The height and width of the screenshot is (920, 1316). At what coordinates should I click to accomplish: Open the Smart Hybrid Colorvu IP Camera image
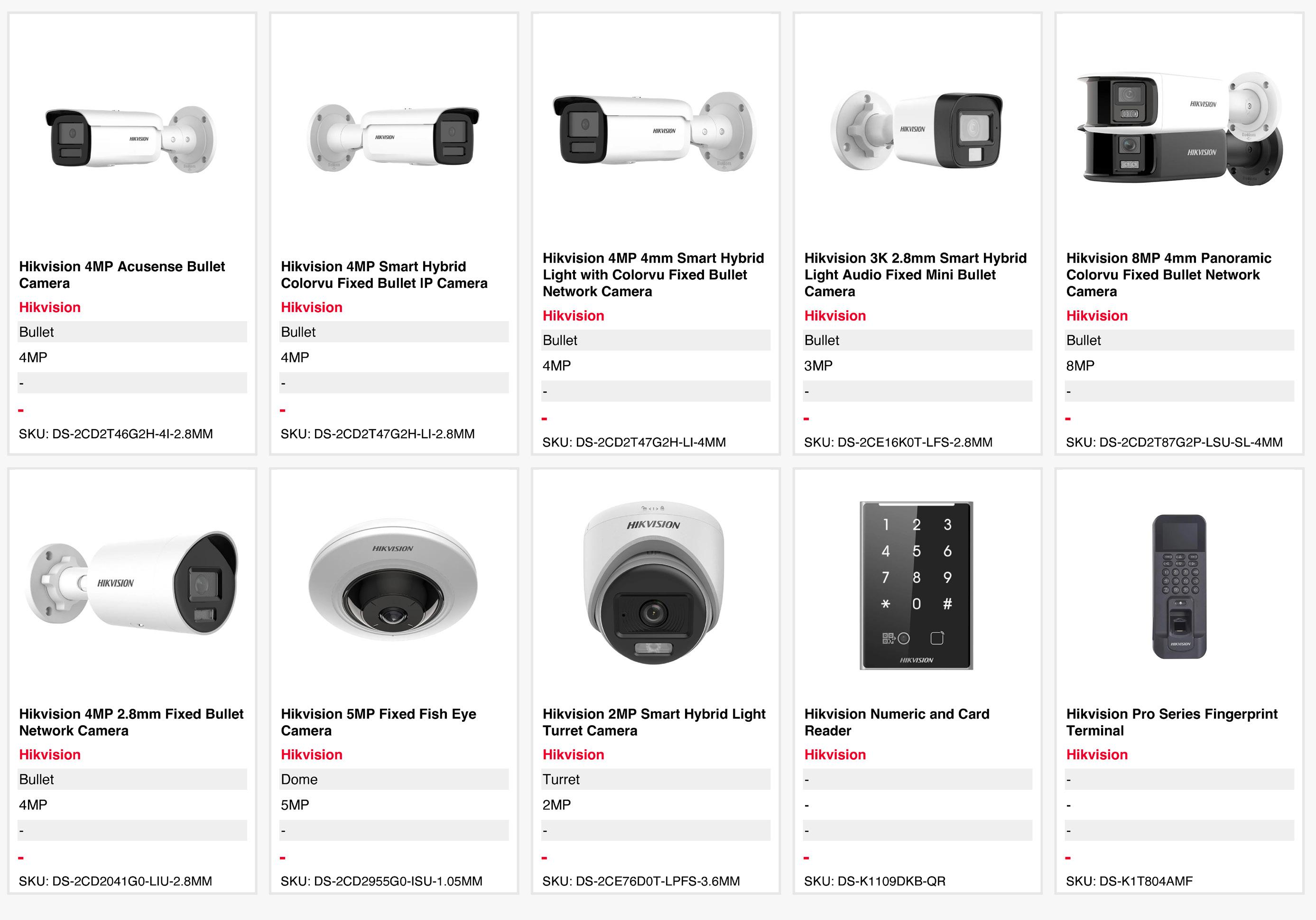pyautogui.click(x=393, y=138)
